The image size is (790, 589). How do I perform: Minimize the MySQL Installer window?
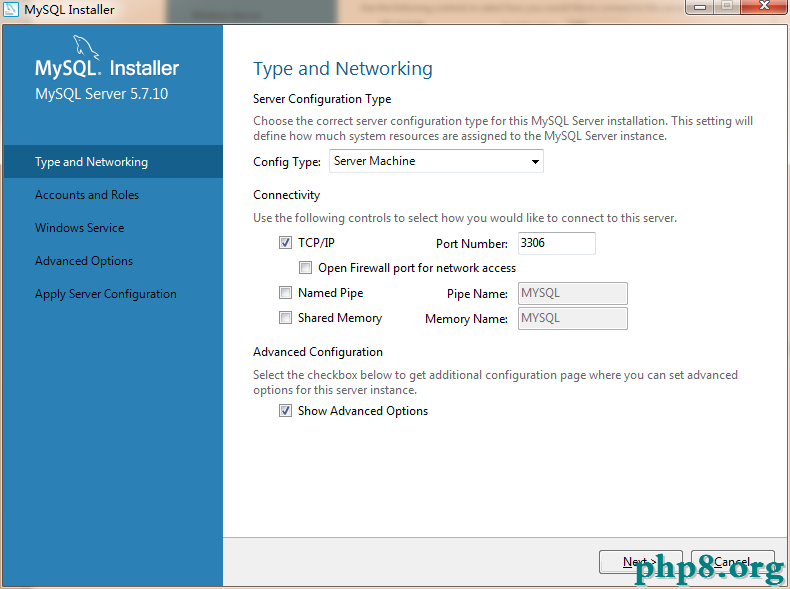(x=700, y=7)
